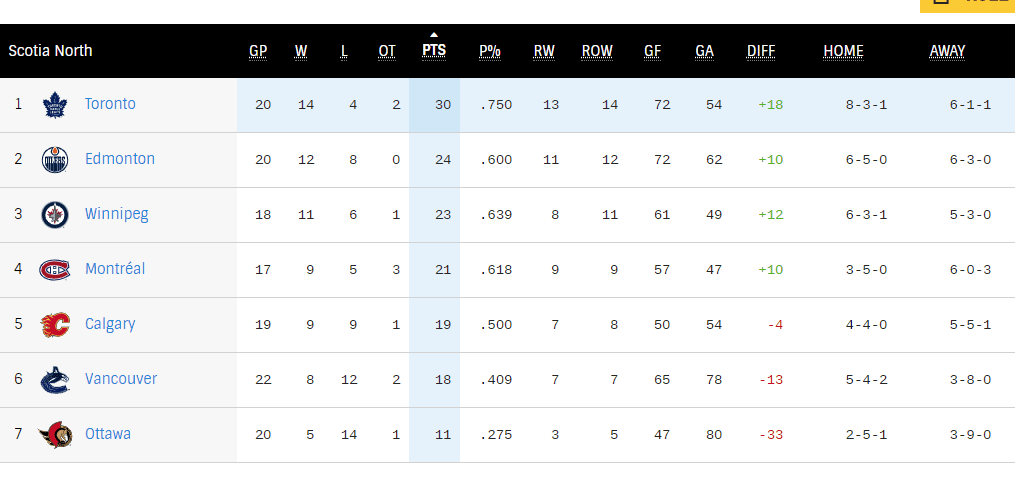This screenshot has width=1015, height=492.
Task: Open the Edmonton team link
Action: [x=120, y=159]
